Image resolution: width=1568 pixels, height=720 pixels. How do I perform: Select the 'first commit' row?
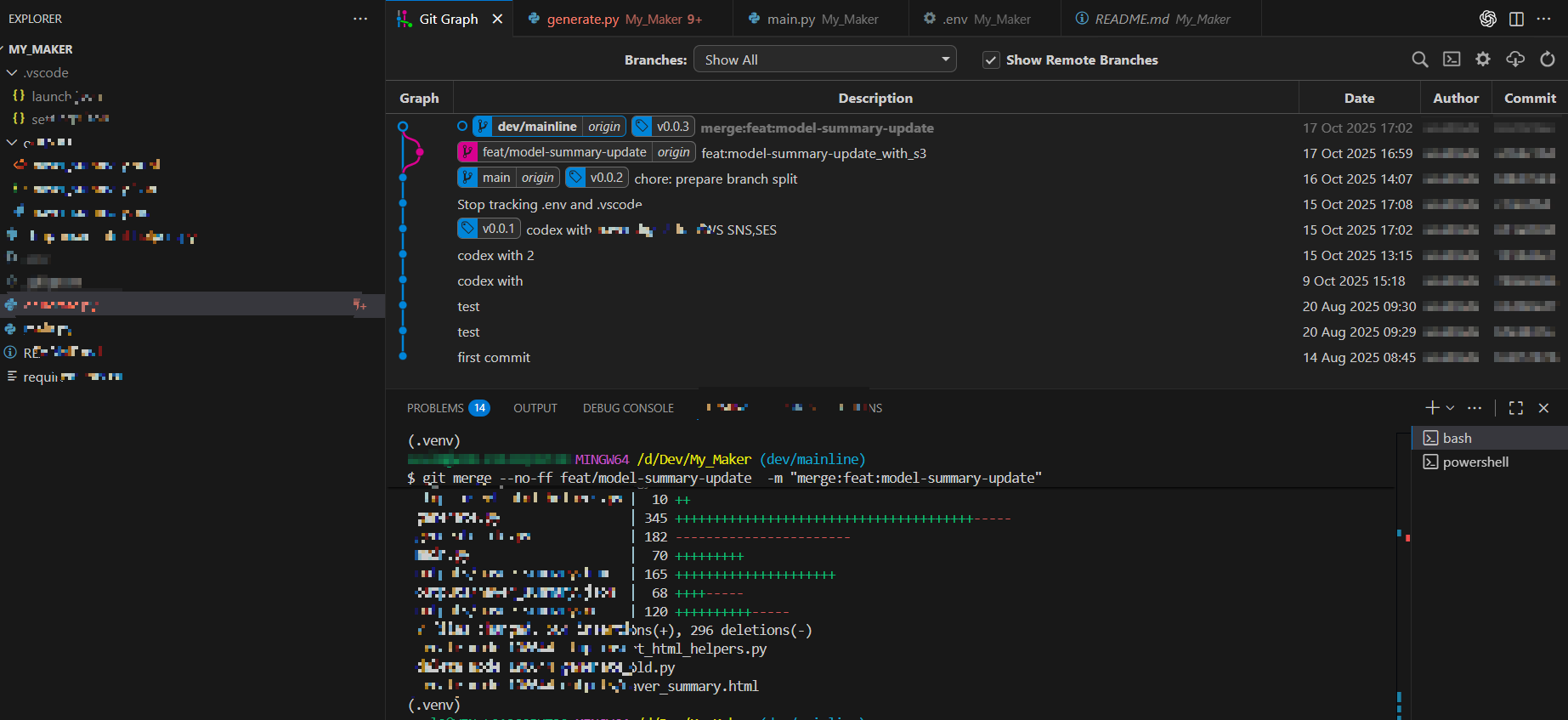pos(976,357)
